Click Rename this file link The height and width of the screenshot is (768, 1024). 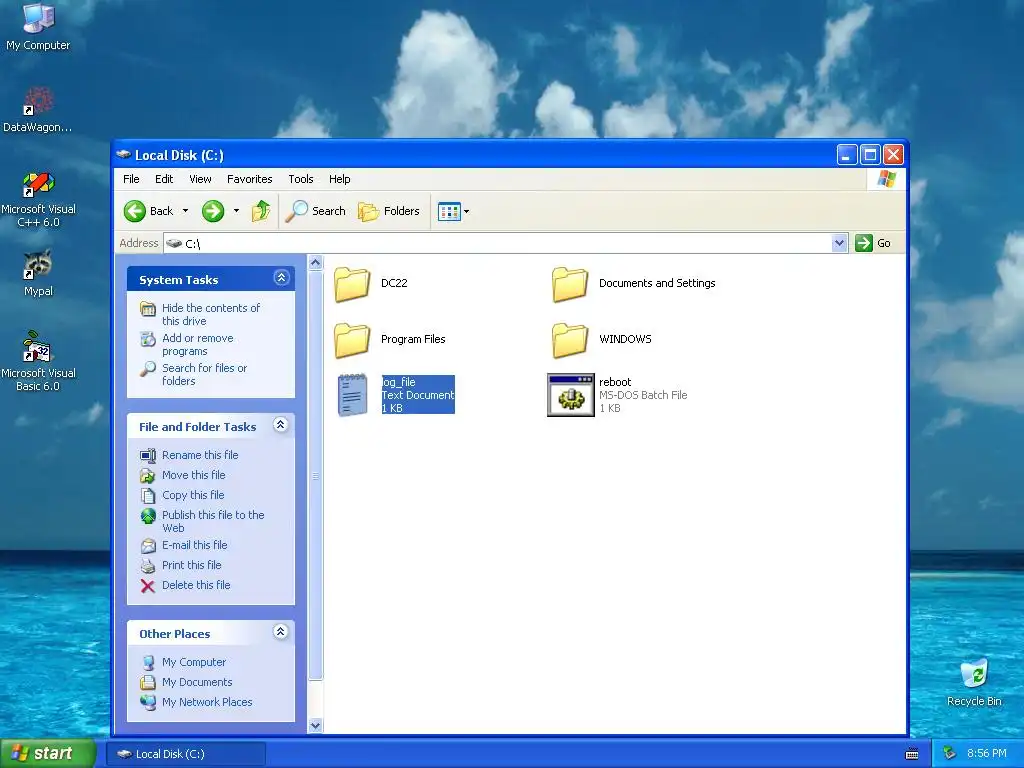click(x=200, y=455)
